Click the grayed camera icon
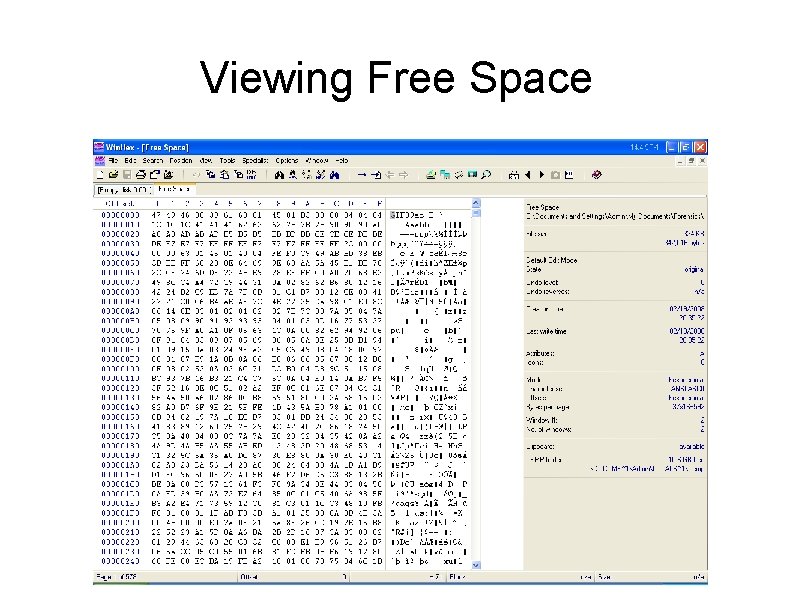The height and width of the screenshot is (596, 794). click(555, 175)
